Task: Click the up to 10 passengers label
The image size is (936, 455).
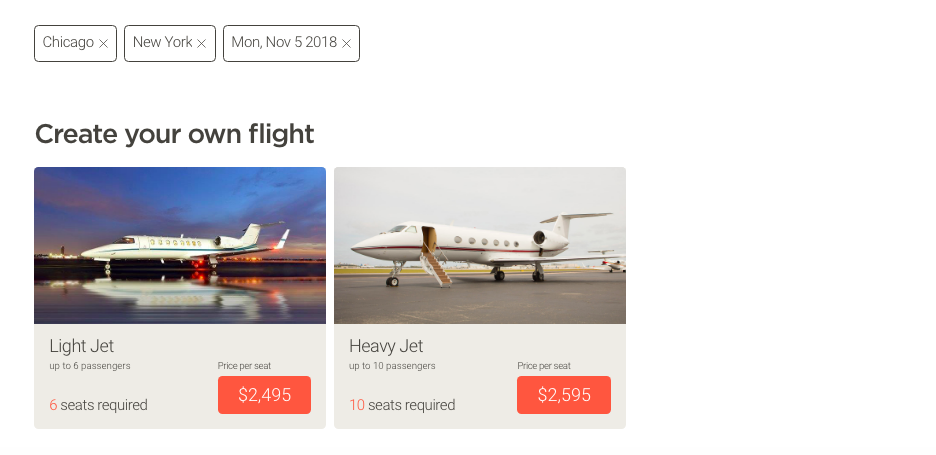Action: pyautogui.click(x=392, y=366)
